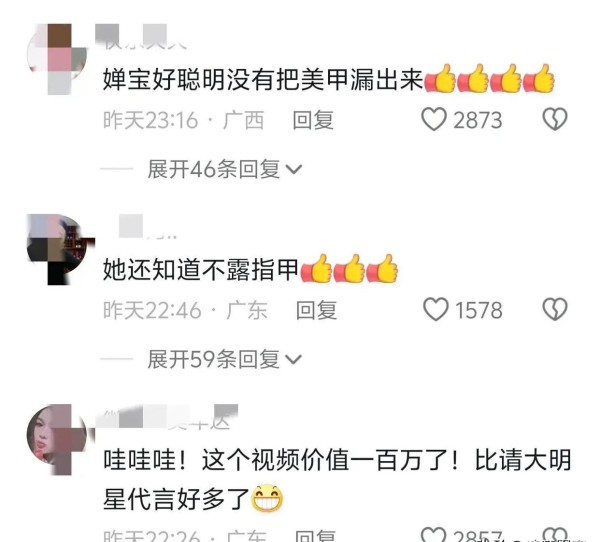The image size is (600, 542).
Task: Open the third commenter's woman avatar
Action: coord(57,439)
